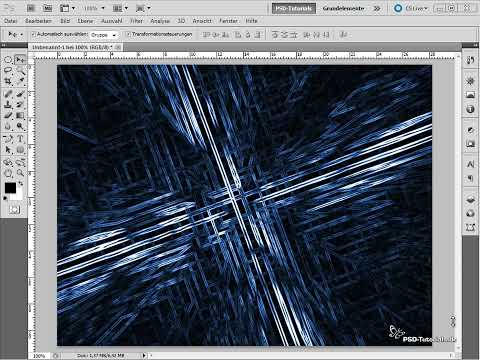
Task: Select the Crop tool
Action: (x=8, y=81)
